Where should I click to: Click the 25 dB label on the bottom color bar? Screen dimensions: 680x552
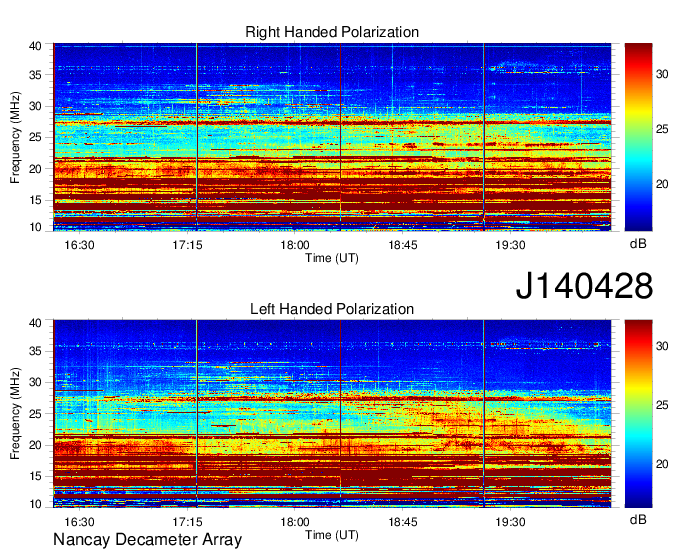(662, 405)
